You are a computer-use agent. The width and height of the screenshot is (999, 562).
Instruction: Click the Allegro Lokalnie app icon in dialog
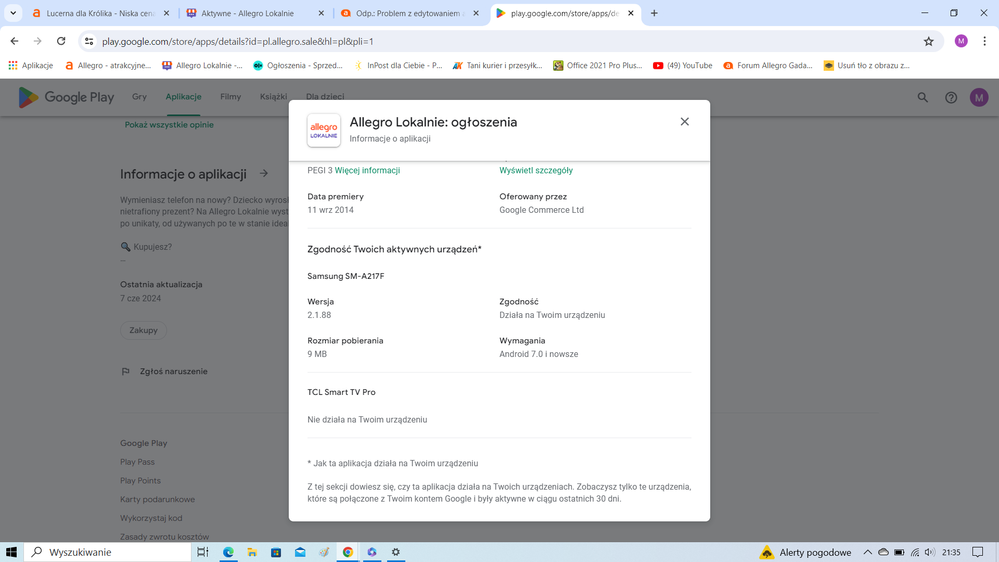324,131
